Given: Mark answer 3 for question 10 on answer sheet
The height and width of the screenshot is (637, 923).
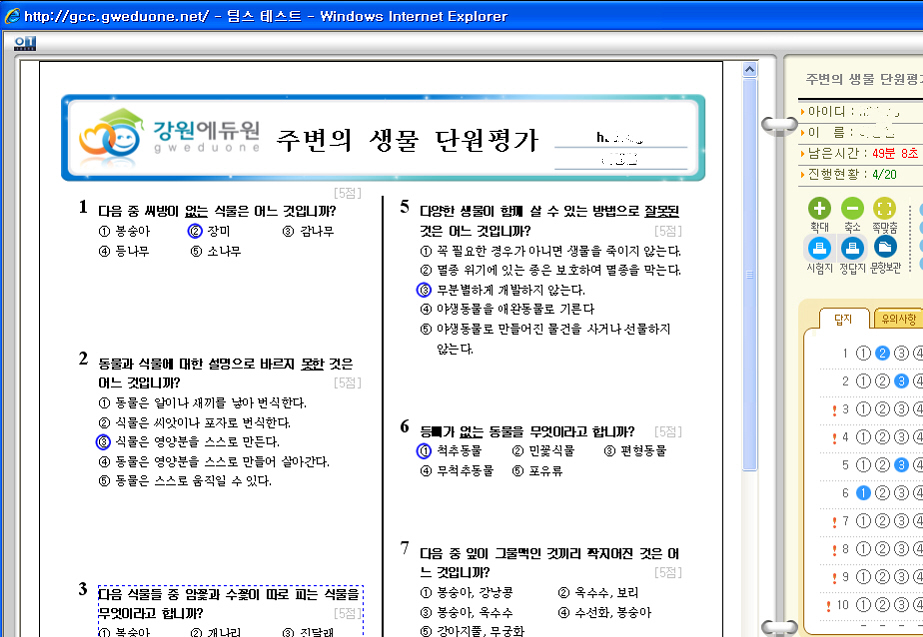Looking at the screenshot, I should (x=901, y=605).
